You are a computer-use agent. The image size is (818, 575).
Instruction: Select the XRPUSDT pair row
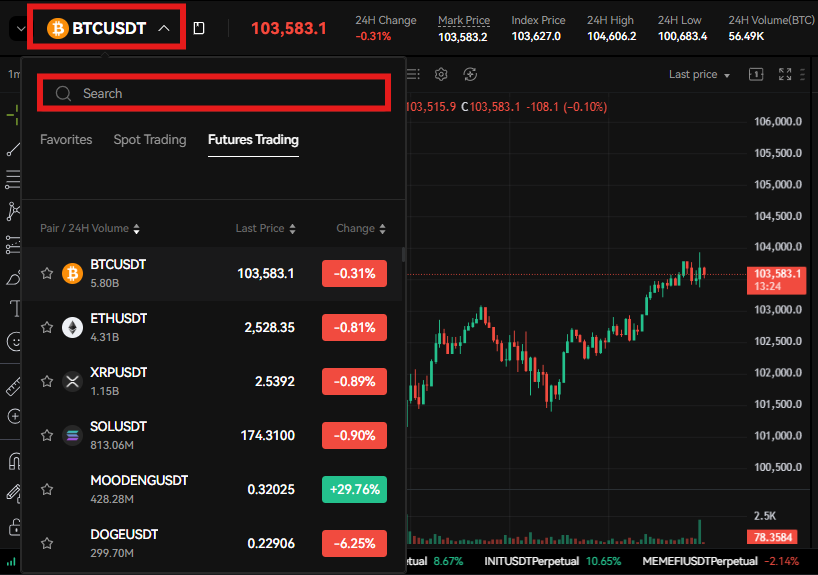[213, 381]
